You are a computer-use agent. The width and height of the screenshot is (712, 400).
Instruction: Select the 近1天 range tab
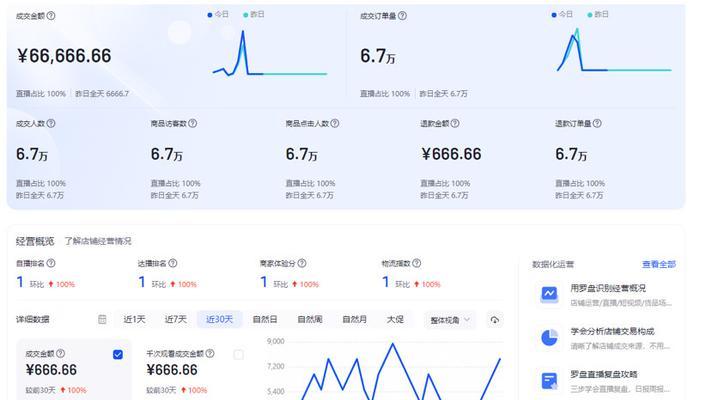coord(134,320)
